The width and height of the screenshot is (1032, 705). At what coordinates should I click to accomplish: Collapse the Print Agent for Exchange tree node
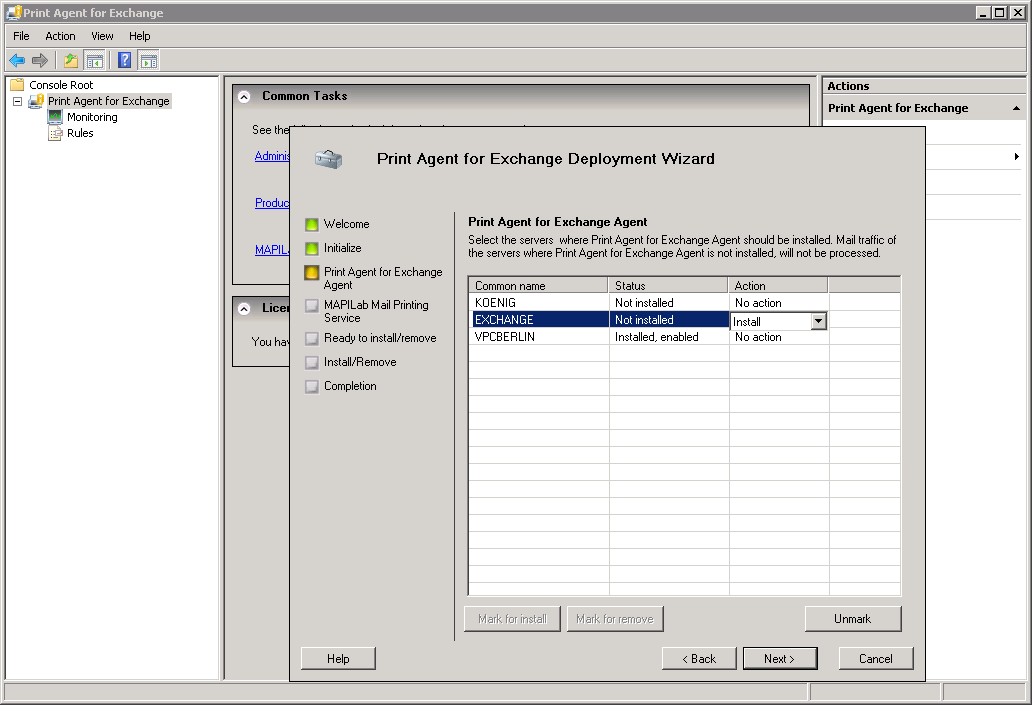click(x=18, y=101)
